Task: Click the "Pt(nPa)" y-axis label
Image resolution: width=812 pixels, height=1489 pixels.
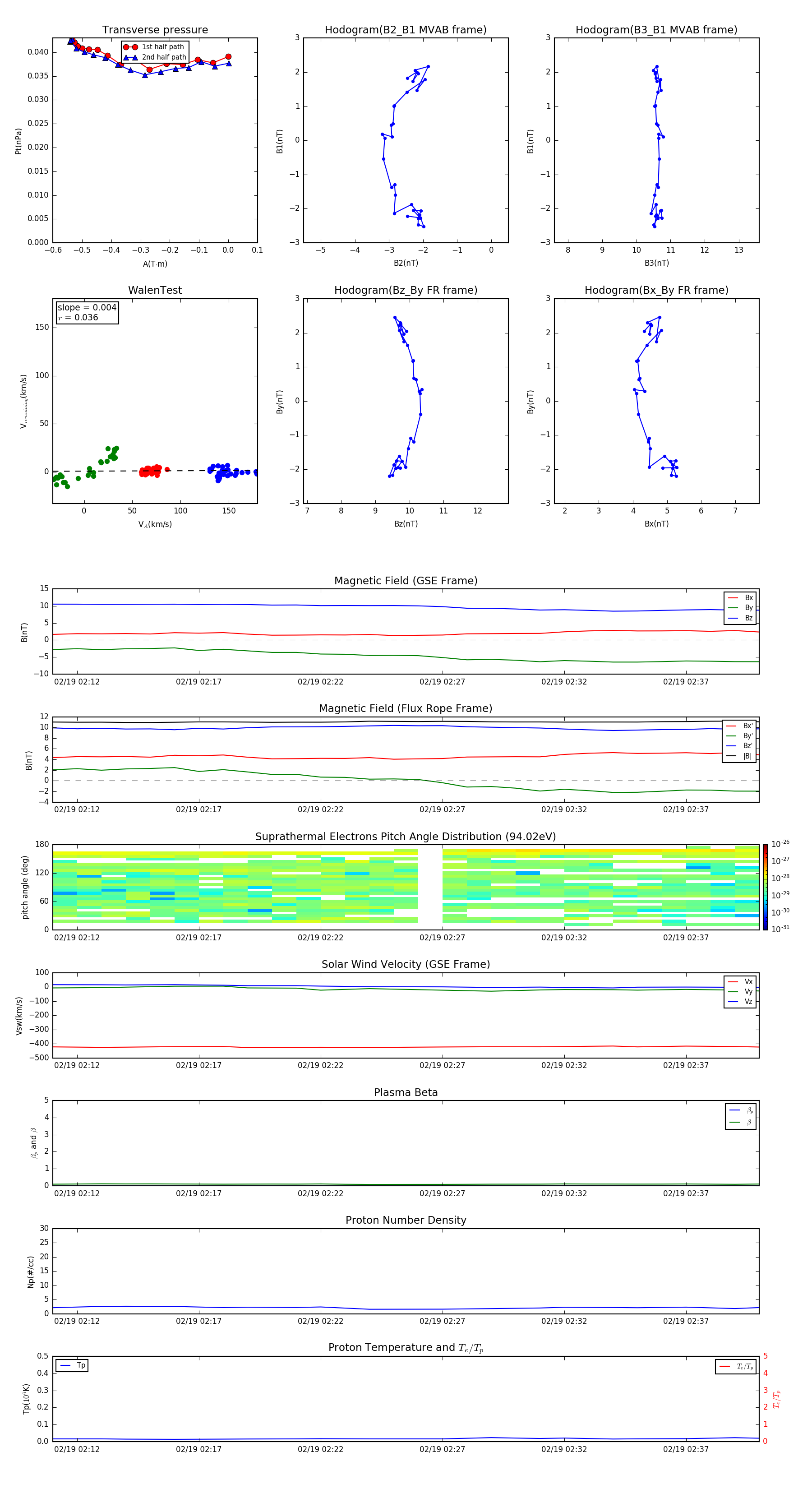Action: click(x=18, y=141)
